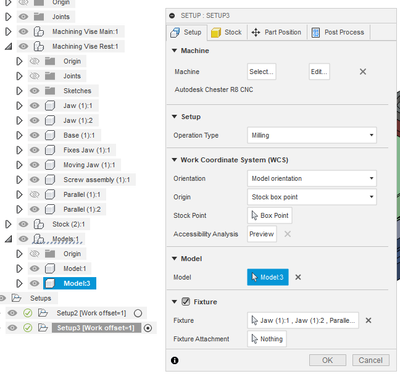Click the info icon at dialog bottom

pos(175,360)
